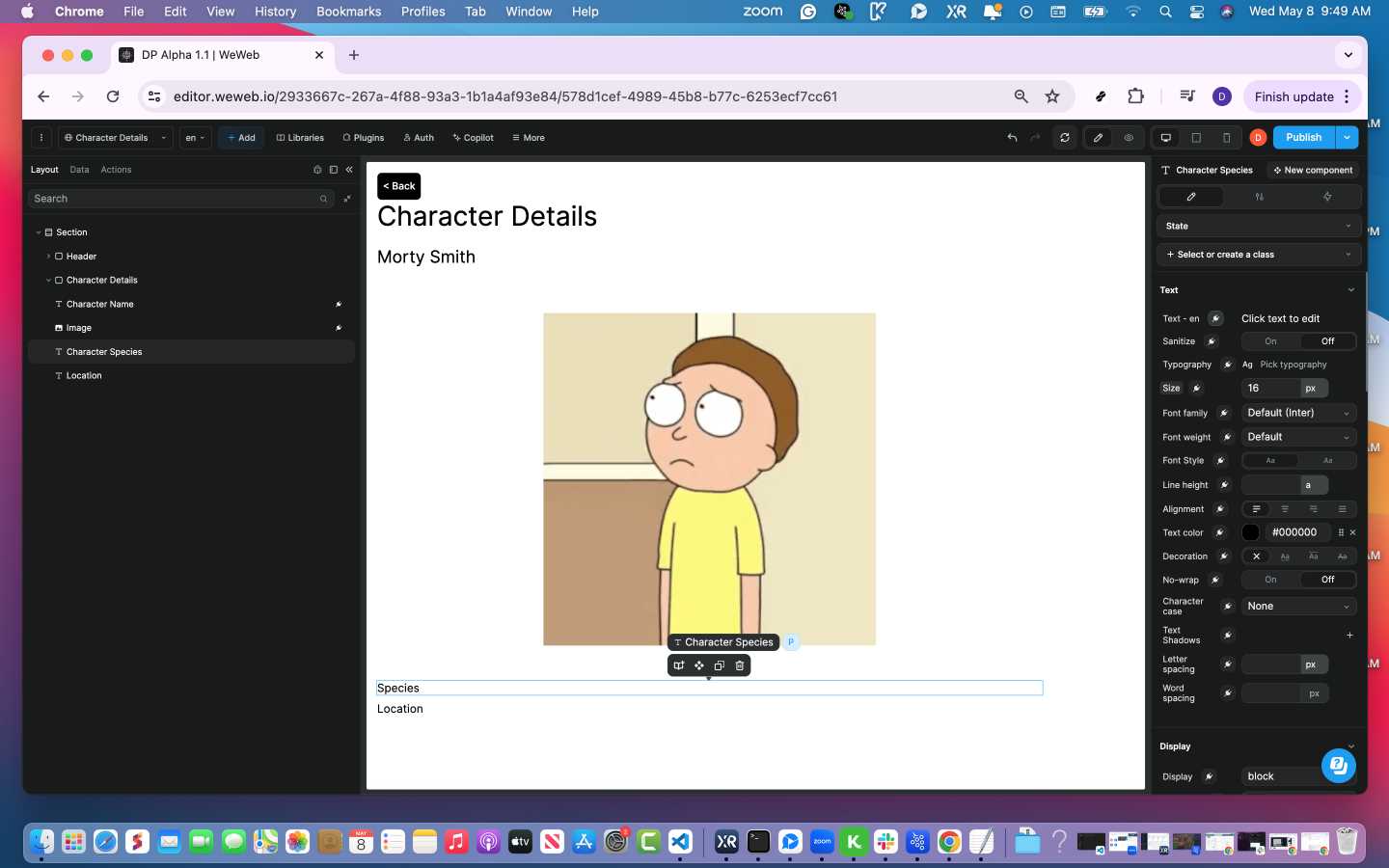Collapse the left panel with double chevron
Image resolution: width=1389 pixels, height=868 pixels.
[349, 170]
